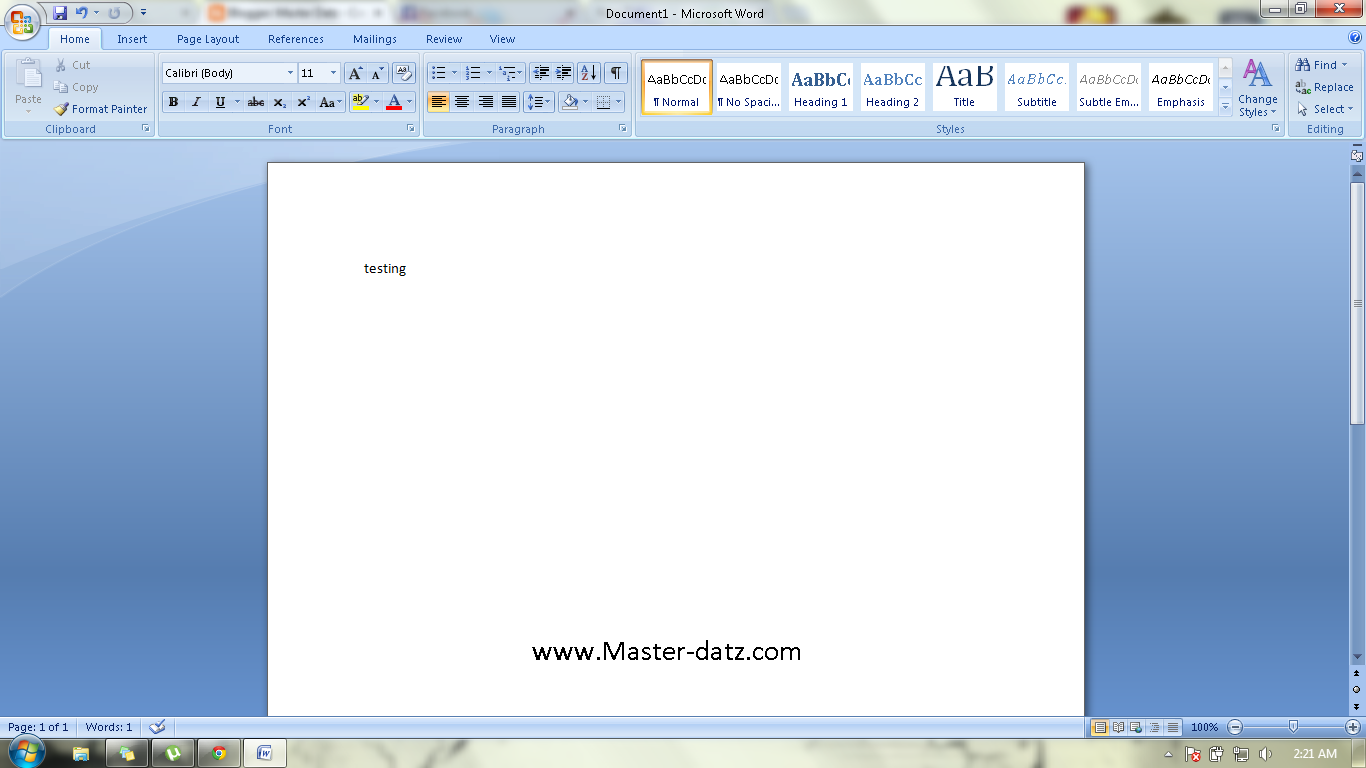The width and height of the screenshot is (1366, 768).
Task: Switch to Draft view
Action: coord(1173,727)
